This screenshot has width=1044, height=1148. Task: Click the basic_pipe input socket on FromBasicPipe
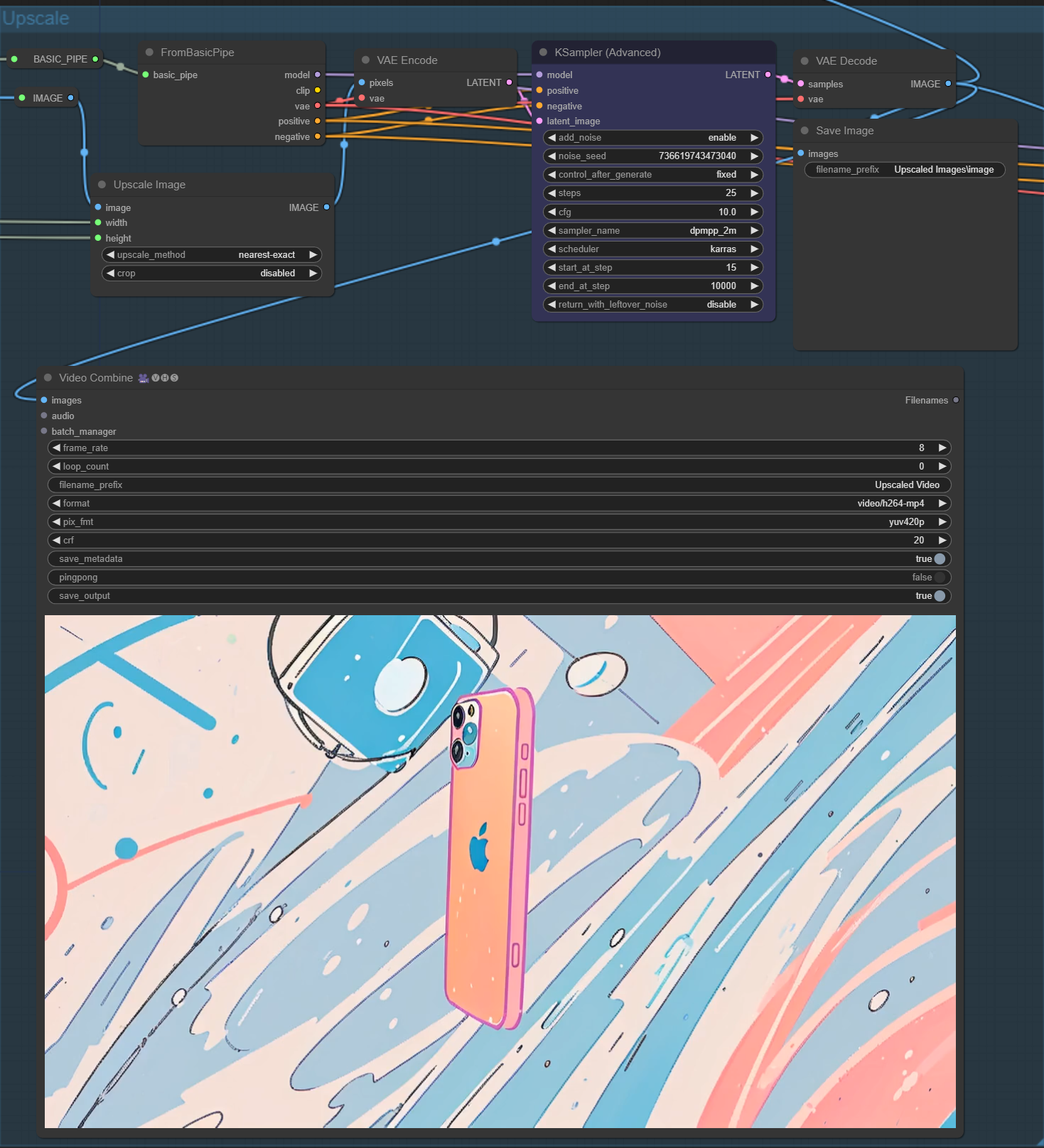click(x=146, y=75)
